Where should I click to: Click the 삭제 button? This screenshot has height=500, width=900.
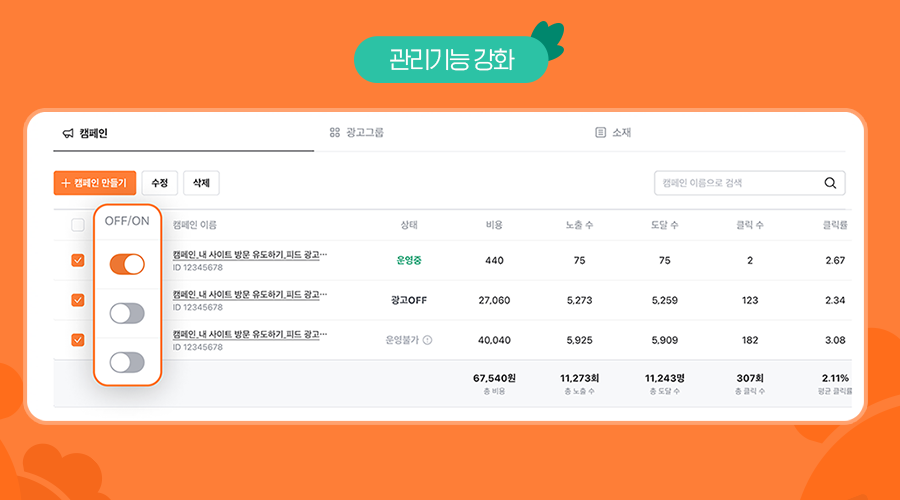pos(201,183)
